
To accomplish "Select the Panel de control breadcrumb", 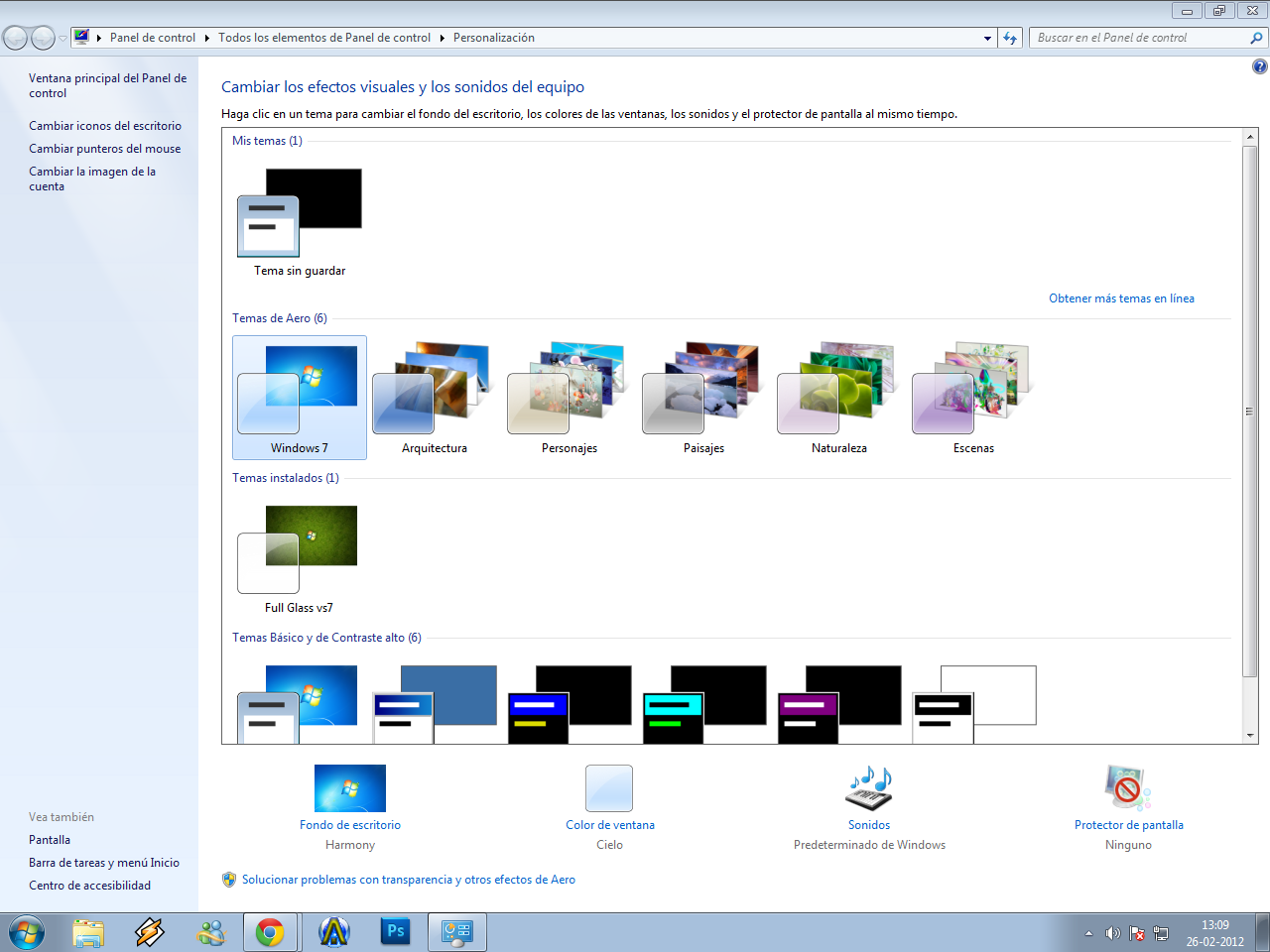I will (x=153, y=38).
